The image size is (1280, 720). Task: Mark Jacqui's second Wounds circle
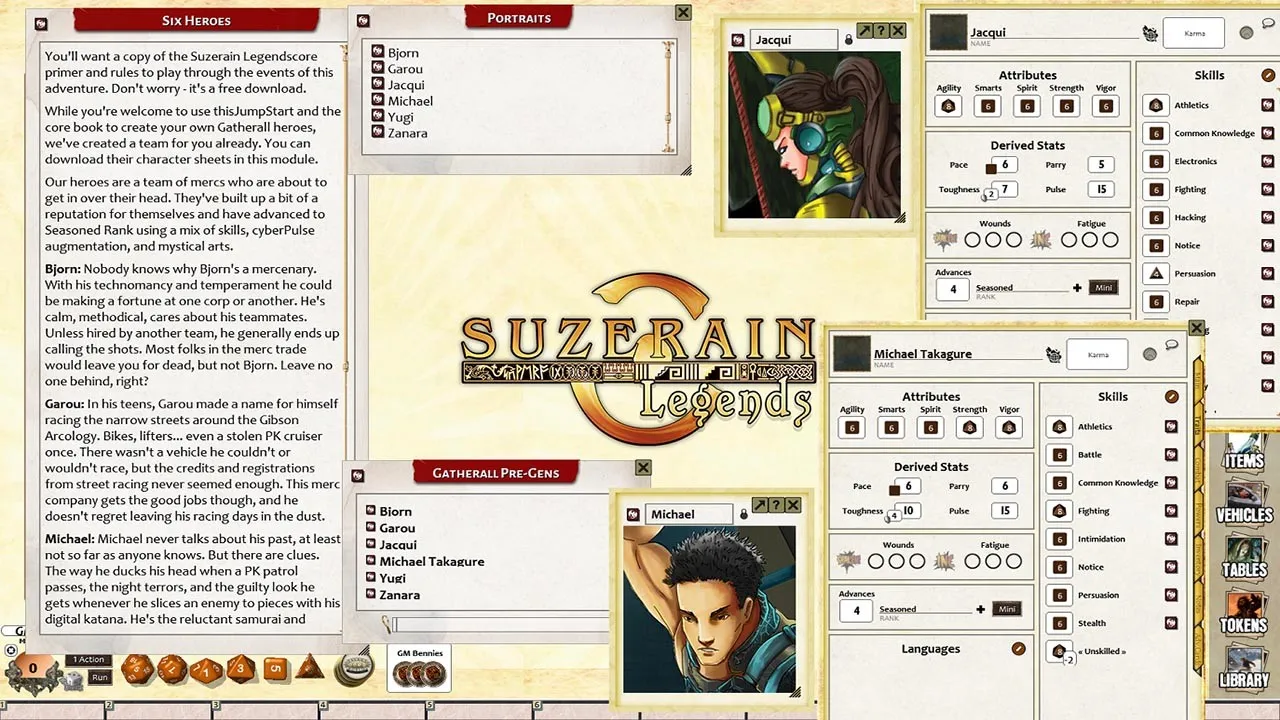(x=993, y=240)
